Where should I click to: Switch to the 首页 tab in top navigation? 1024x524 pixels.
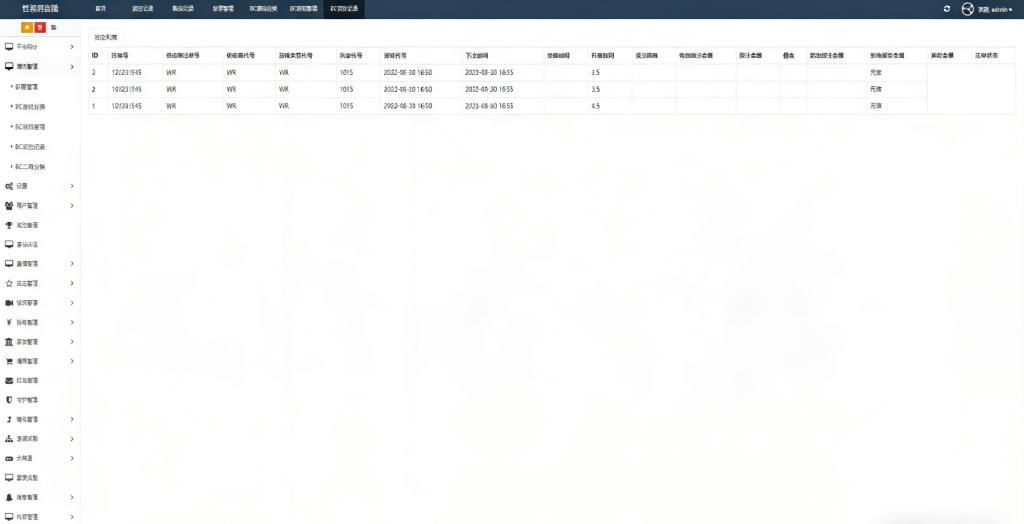coord(100,8)
